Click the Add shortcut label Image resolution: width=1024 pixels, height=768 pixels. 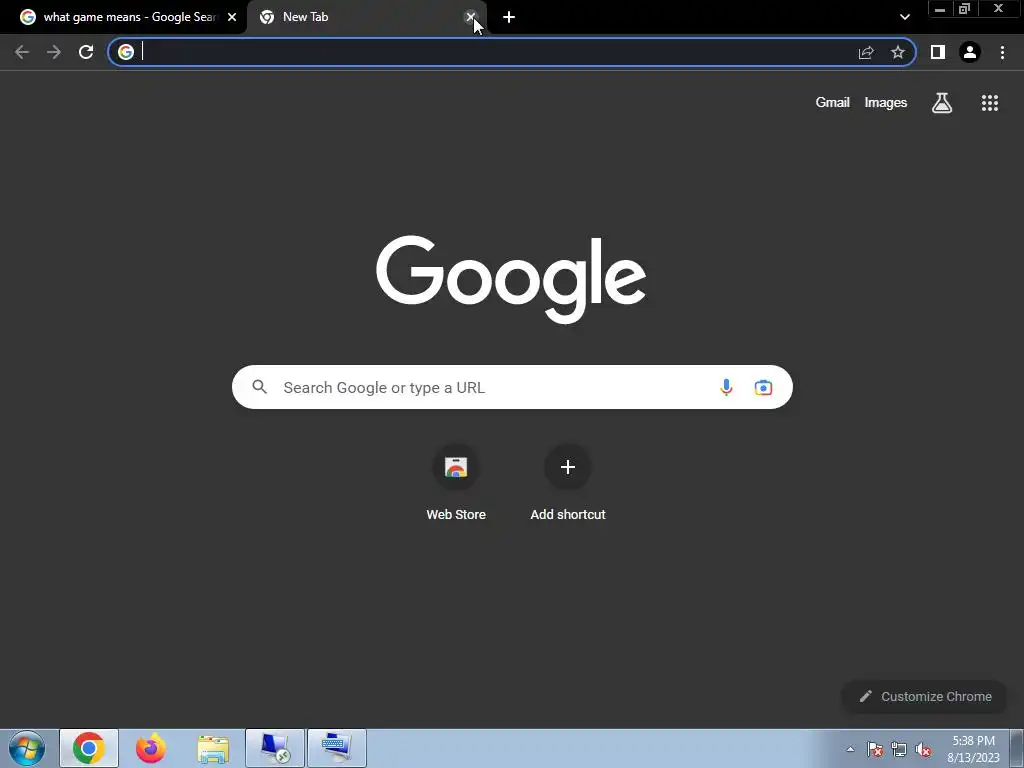(568, 515)
